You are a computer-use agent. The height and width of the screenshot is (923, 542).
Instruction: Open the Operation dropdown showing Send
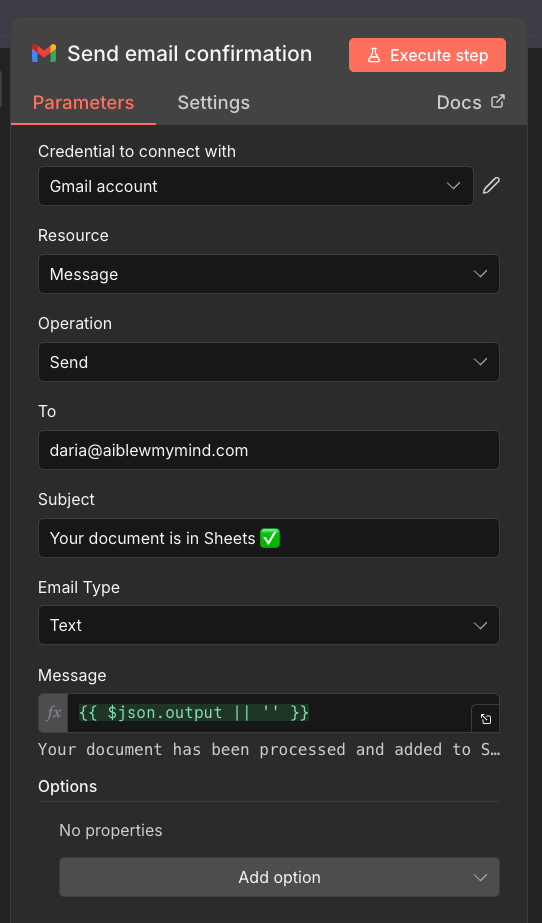pos(269,362)
